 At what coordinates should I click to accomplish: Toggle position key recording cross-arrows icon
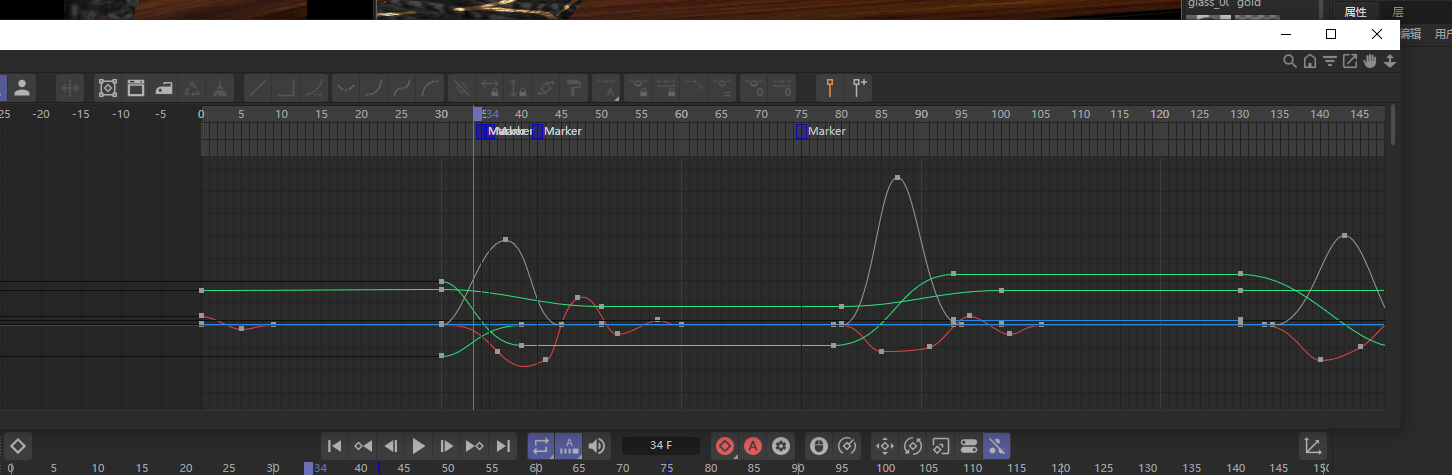(x=884, y=446)
